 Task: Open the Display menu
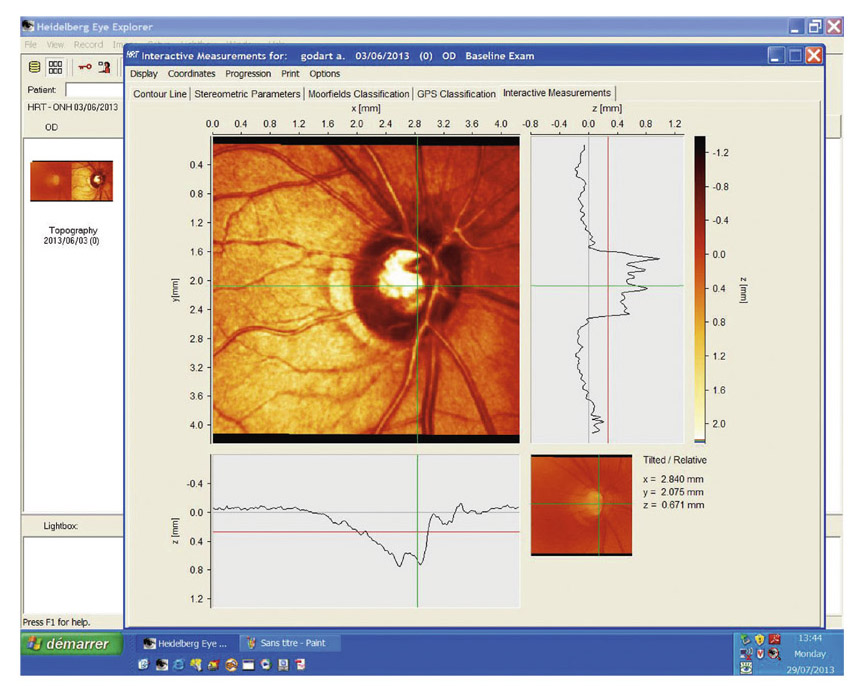click(143, 74)
